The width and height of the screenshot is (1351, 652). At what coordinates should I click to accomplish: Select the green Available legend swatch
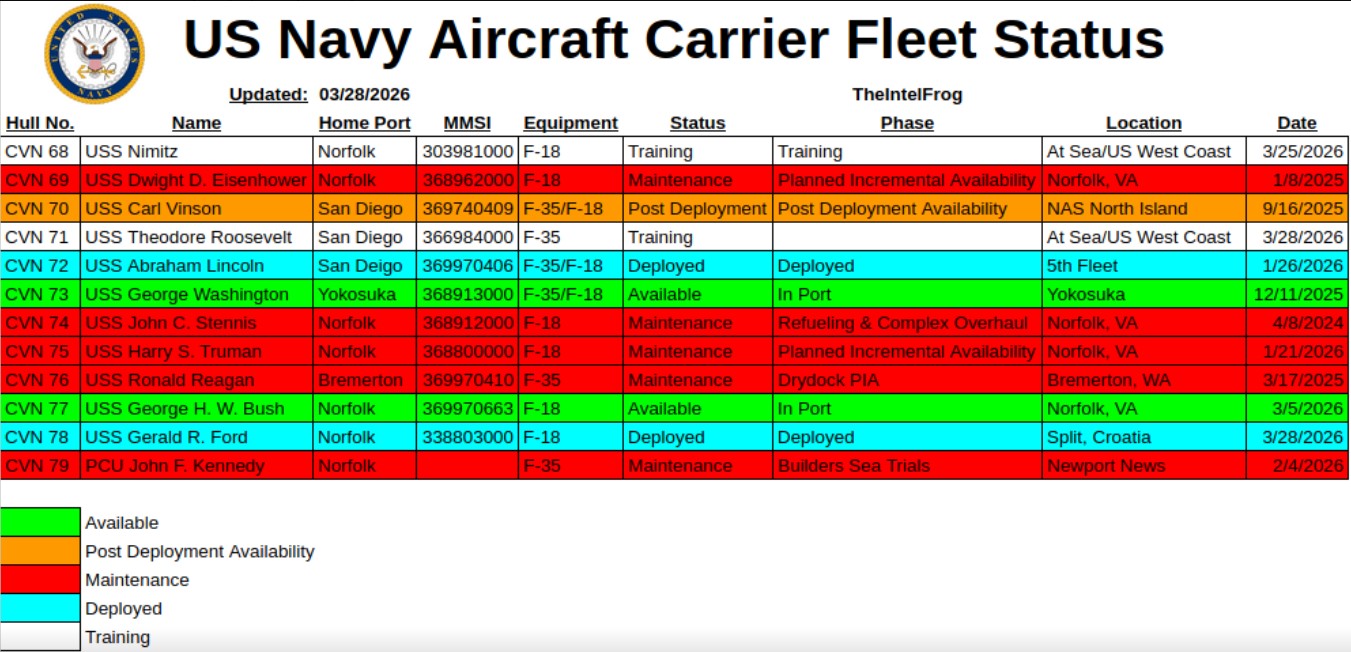point(40,522)
